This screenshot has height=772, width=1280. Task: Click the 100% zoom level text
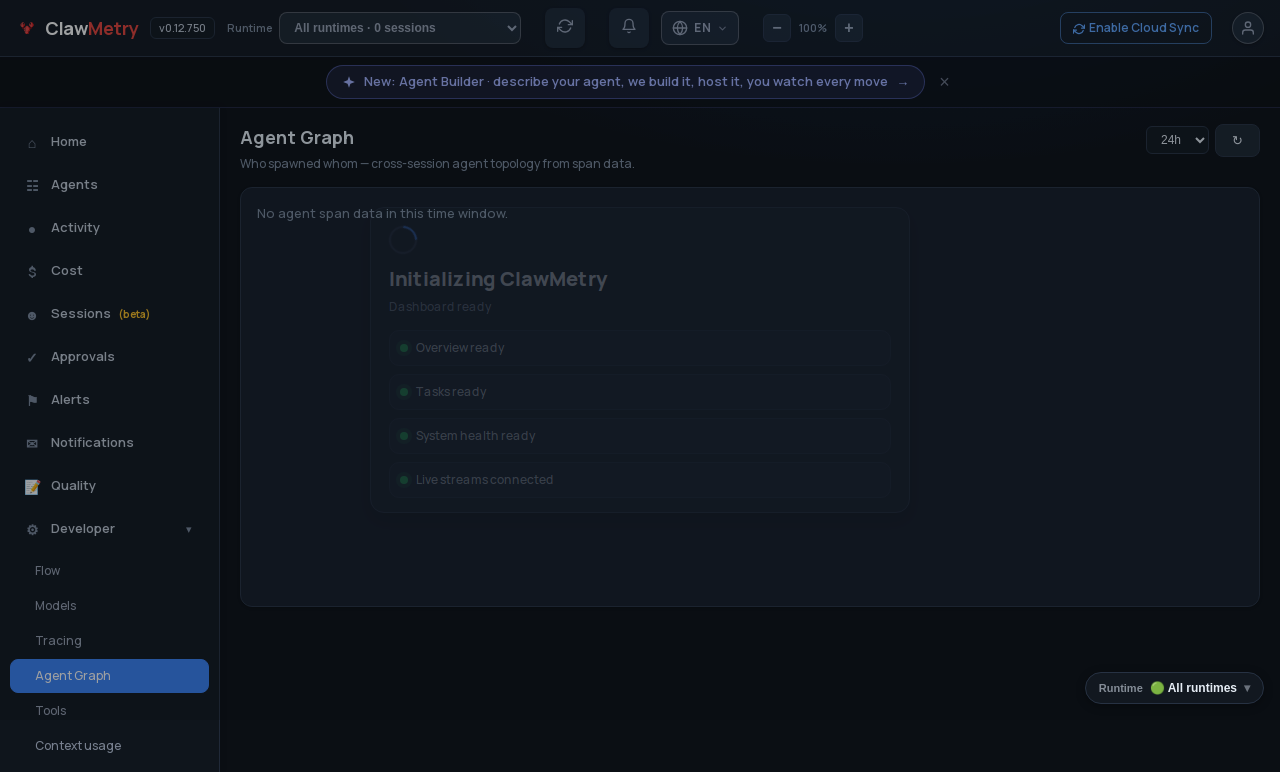tap(813, 28)
